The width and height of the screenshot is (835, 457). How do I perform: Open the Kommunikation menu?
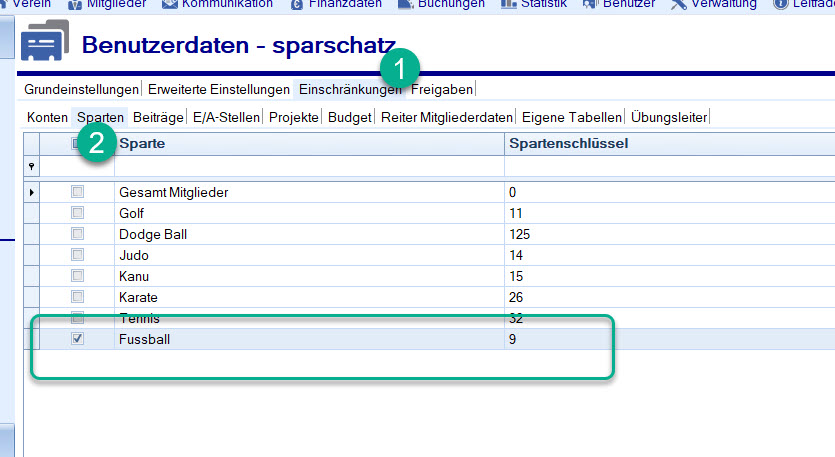tap(227, 4)
